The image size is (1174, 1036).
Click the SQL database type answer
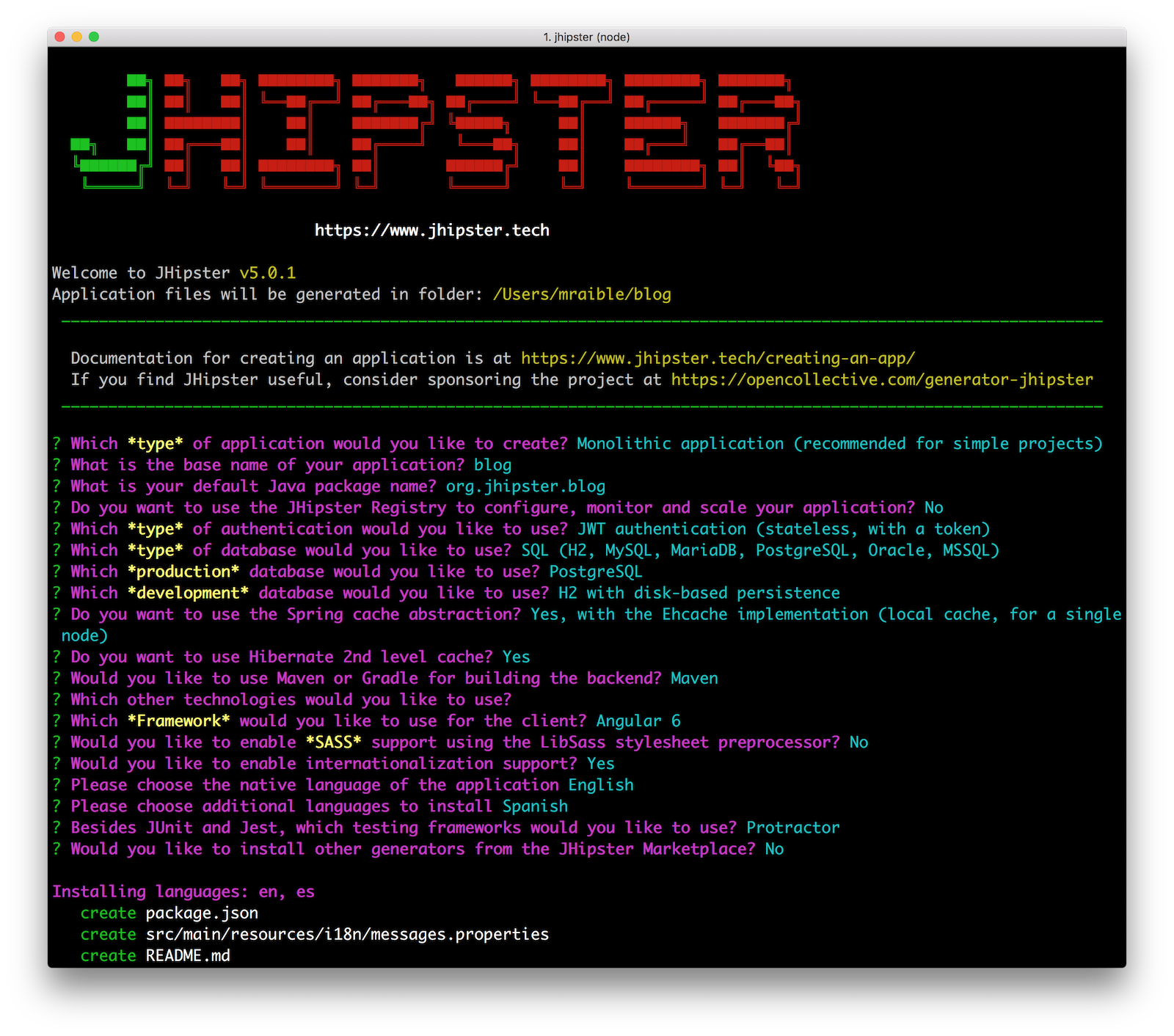point(760,550)
